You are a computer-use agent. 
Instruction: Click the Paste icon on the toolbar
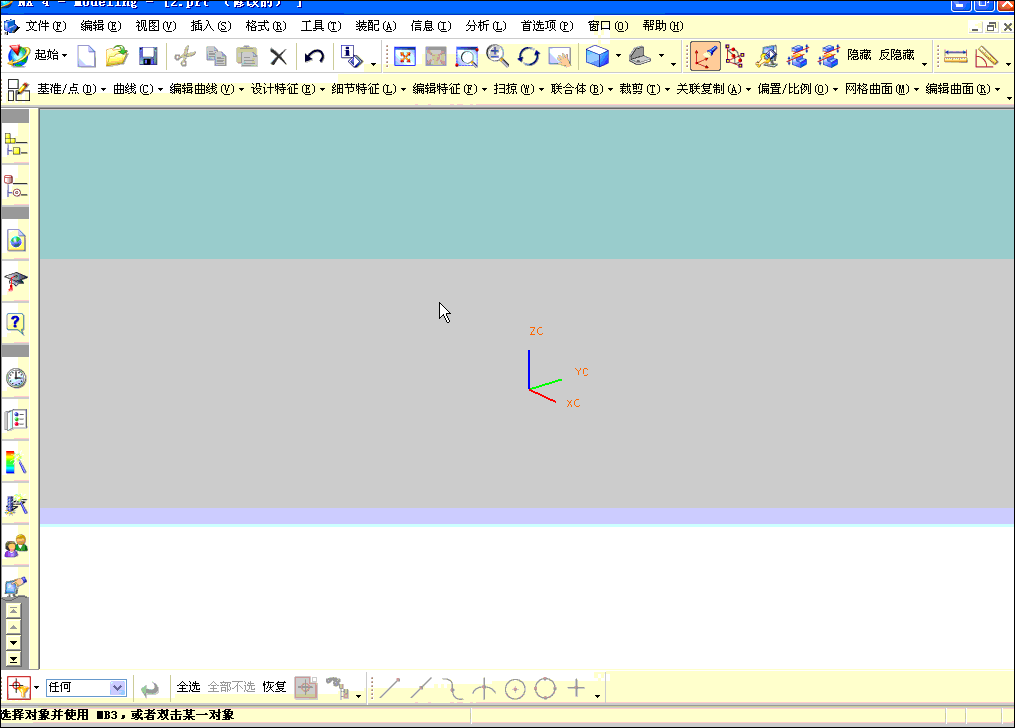pos(246,56)
